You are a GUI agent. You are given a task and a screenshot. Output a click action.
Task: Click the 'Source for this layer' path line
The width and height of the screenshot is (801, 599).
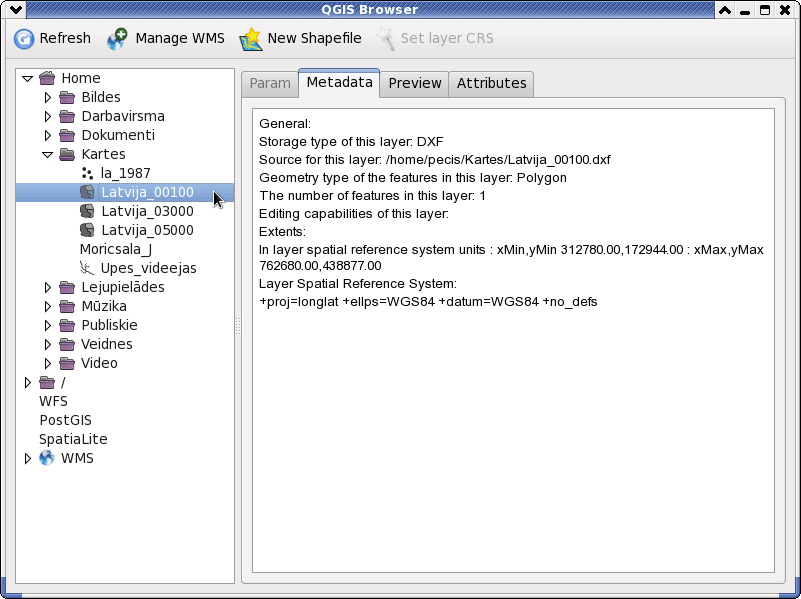(434, 160)
